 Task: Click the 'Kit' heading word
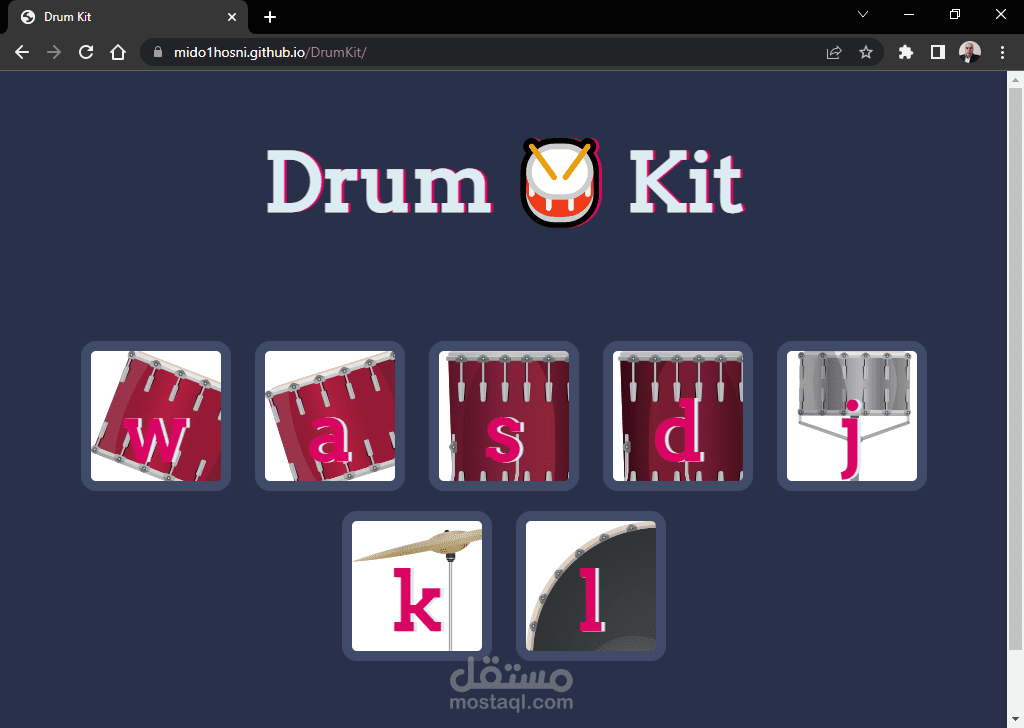coord(686,182)
